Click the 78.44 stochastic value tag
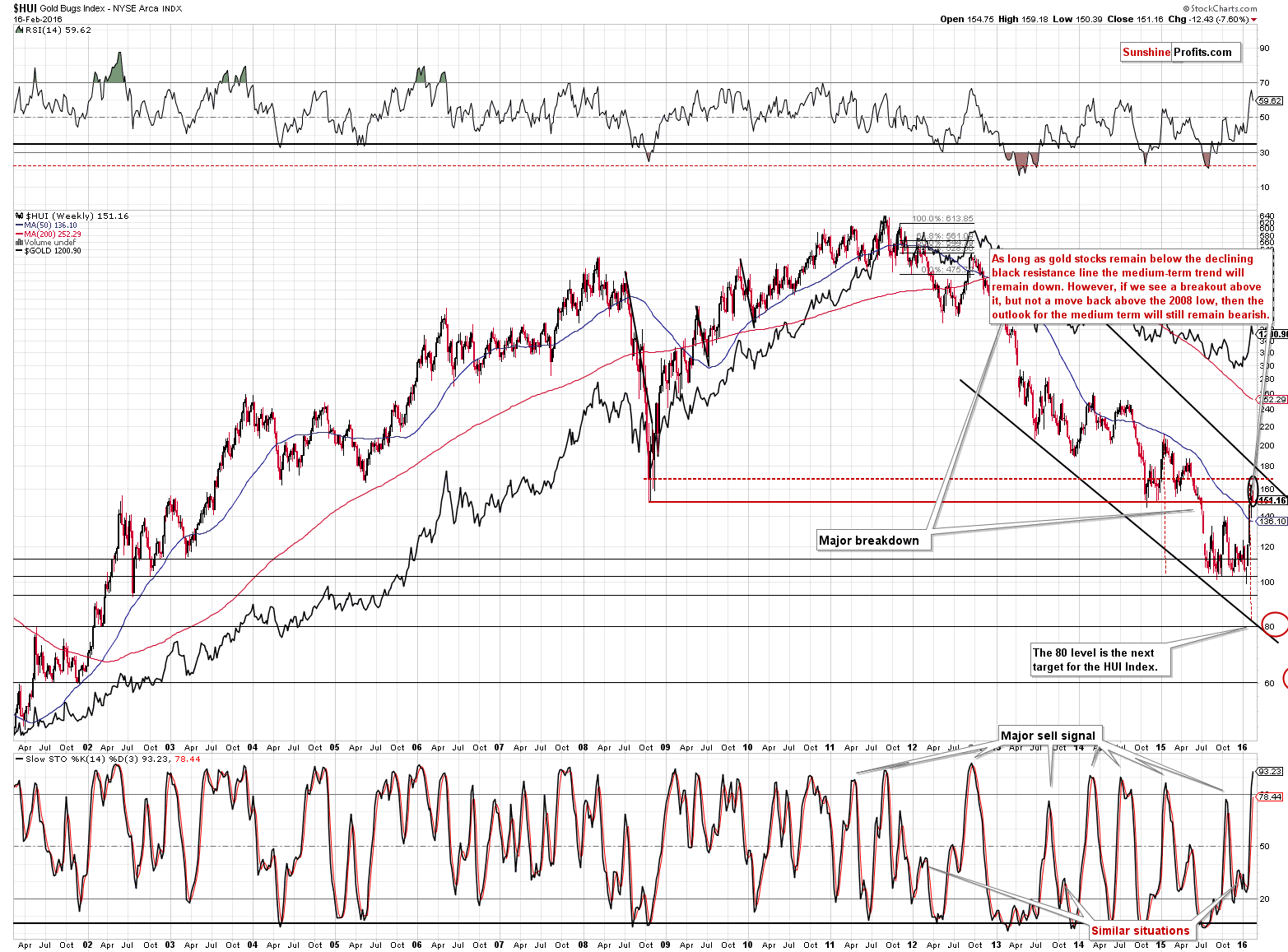This screenshot has width=1288, height=952. coord(1271,796)
